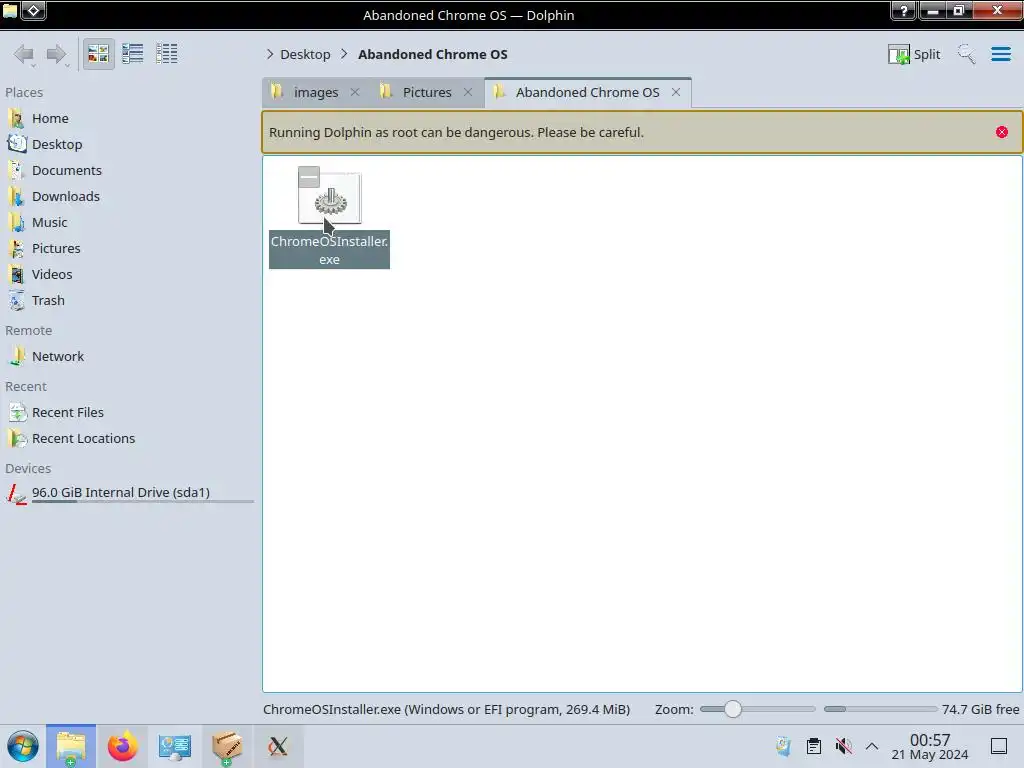1024x768 pixels.
Task: Click the free disk space bar
Action: pyautogui.click(x=880, y=709)
